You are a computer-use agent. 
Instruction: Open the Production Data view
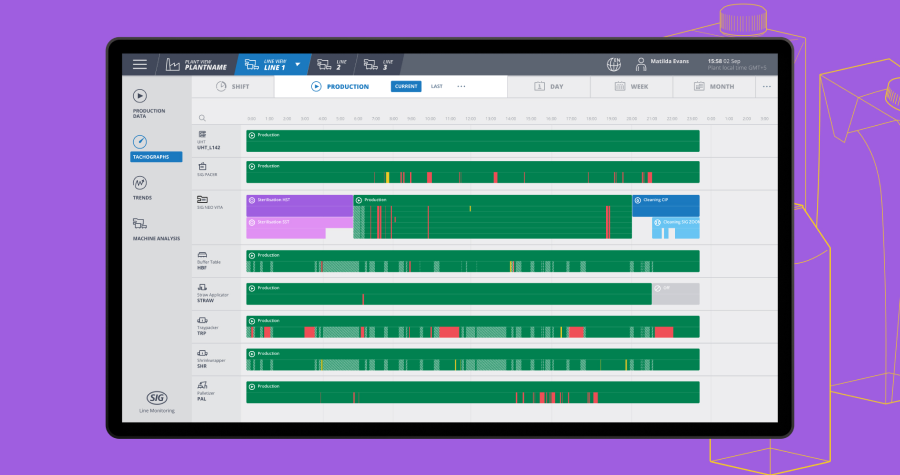coord(140,96)
